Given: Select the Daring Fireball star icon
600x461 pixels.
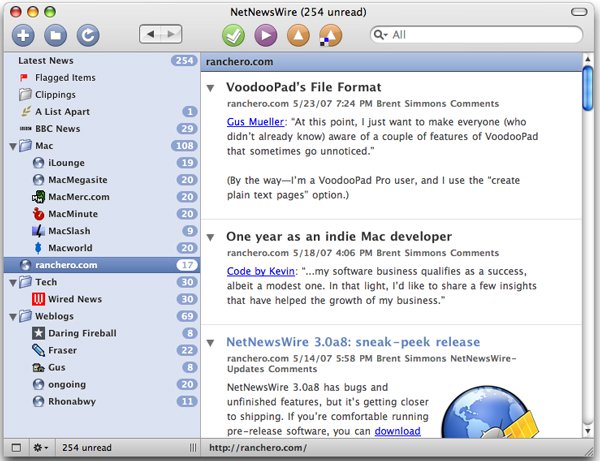Looking at the screenshot, I should pyautogui.click(x=38, y=333).
